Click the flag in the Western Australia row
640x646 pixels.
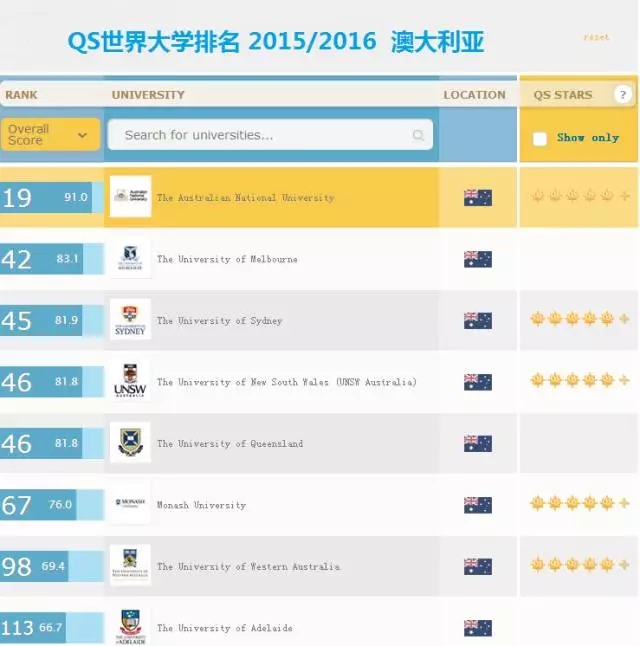pyautogui.click(x=478, y=566)
